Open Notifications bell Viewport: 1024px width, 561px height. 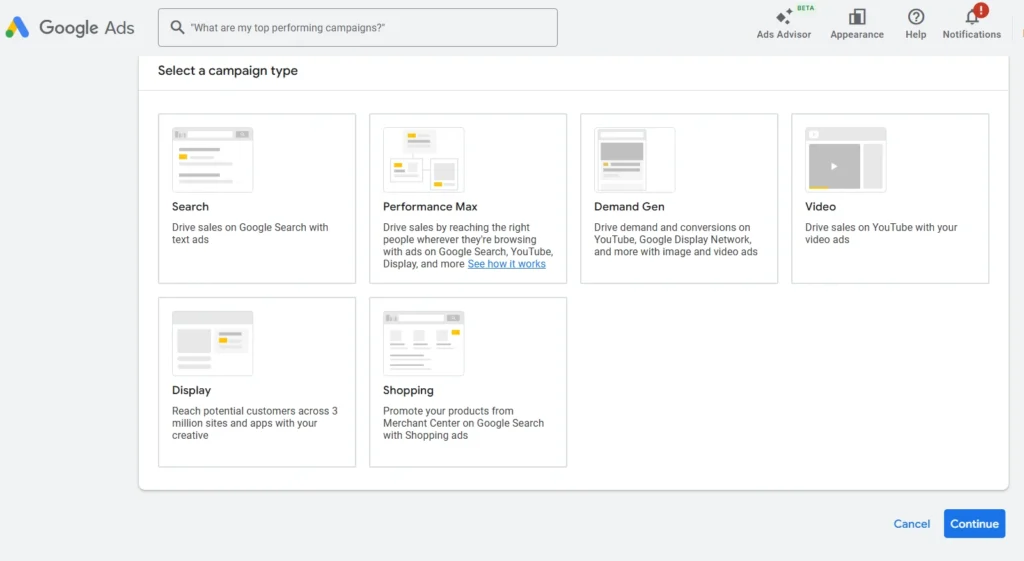pos(971,24)
